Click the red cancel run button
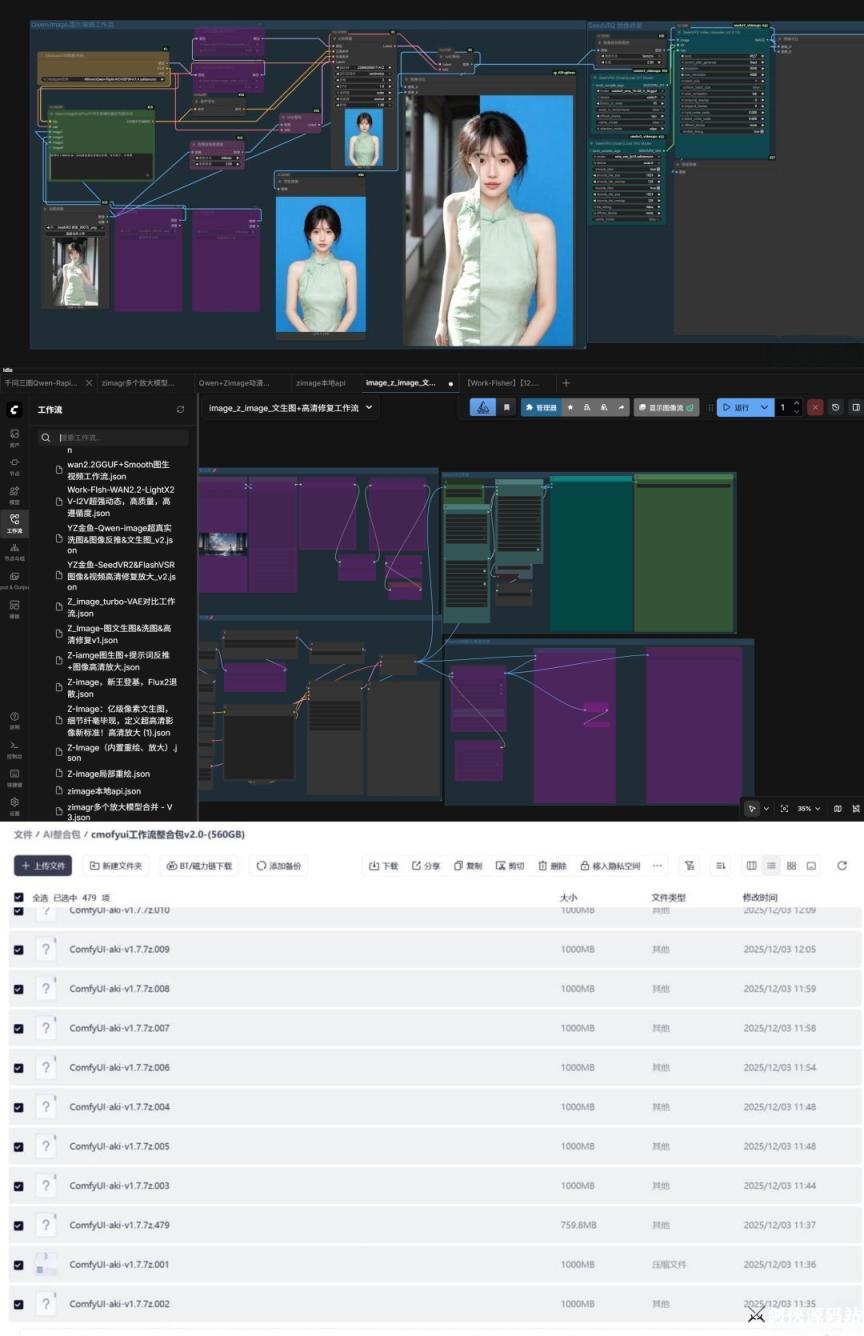The image size is (864, 1336). (815, 407)
